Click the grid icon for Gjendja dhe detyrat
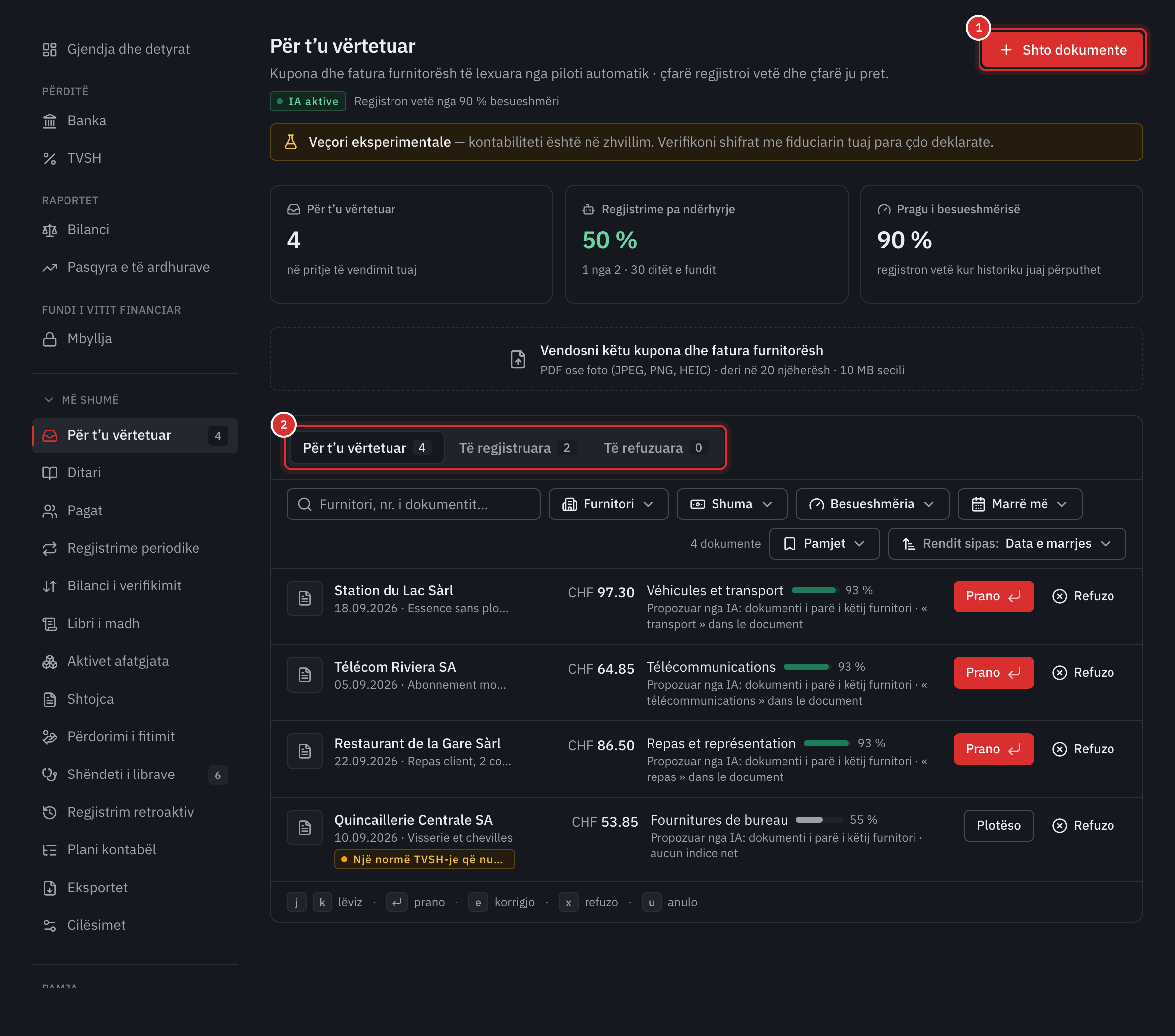 pos(50,50)
